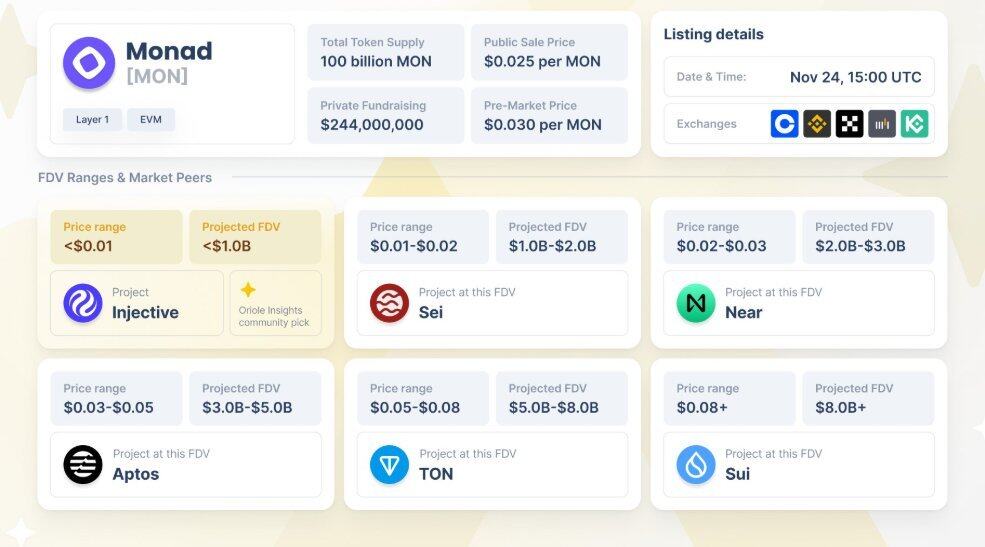The height and width of the screenshot is (547, 985).
Task: Click the Oriole Insights community pick star
Action: pyautogui.click(x=248, y=290)
